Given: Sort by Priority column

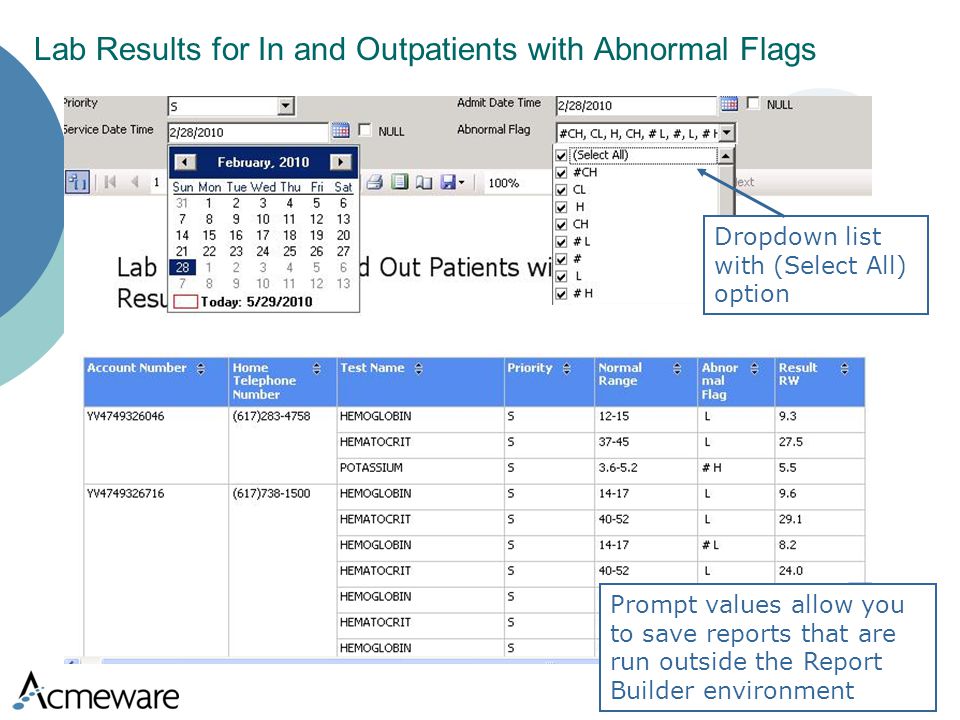Looking at the screenshot, I should 567,368.
